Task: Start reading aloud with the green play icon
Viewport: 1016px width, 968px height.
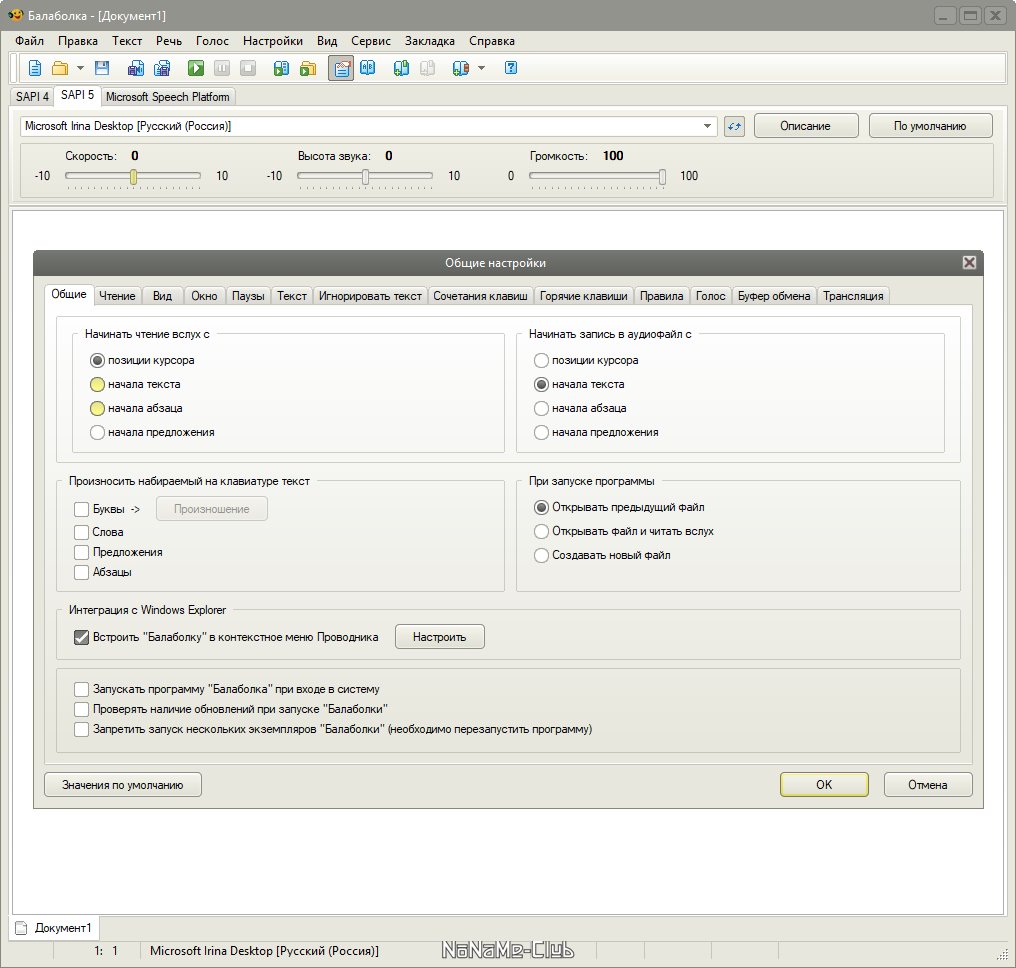Action: [x=196, y=68]
